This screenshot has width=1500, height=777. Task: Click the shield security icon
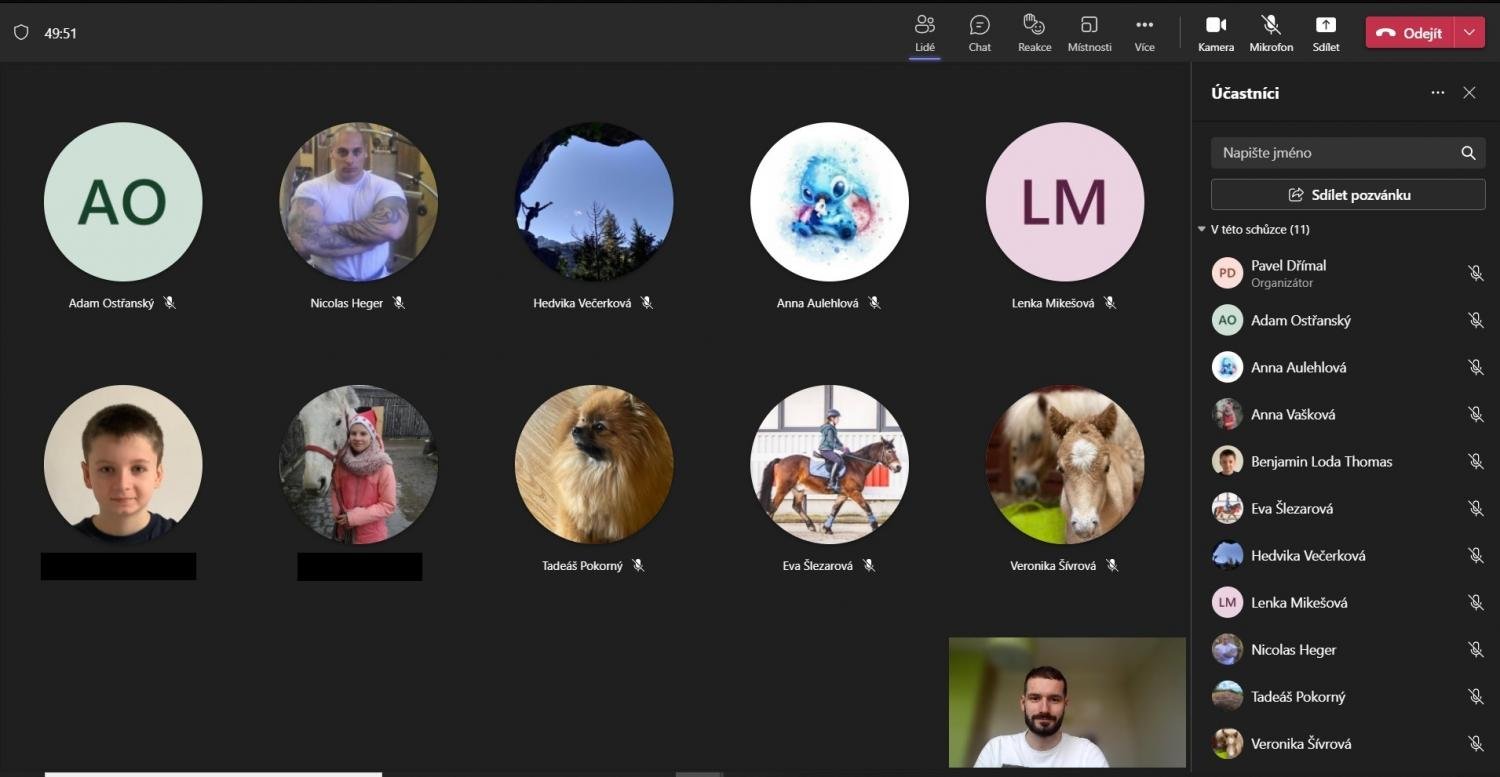pos(21,32)
